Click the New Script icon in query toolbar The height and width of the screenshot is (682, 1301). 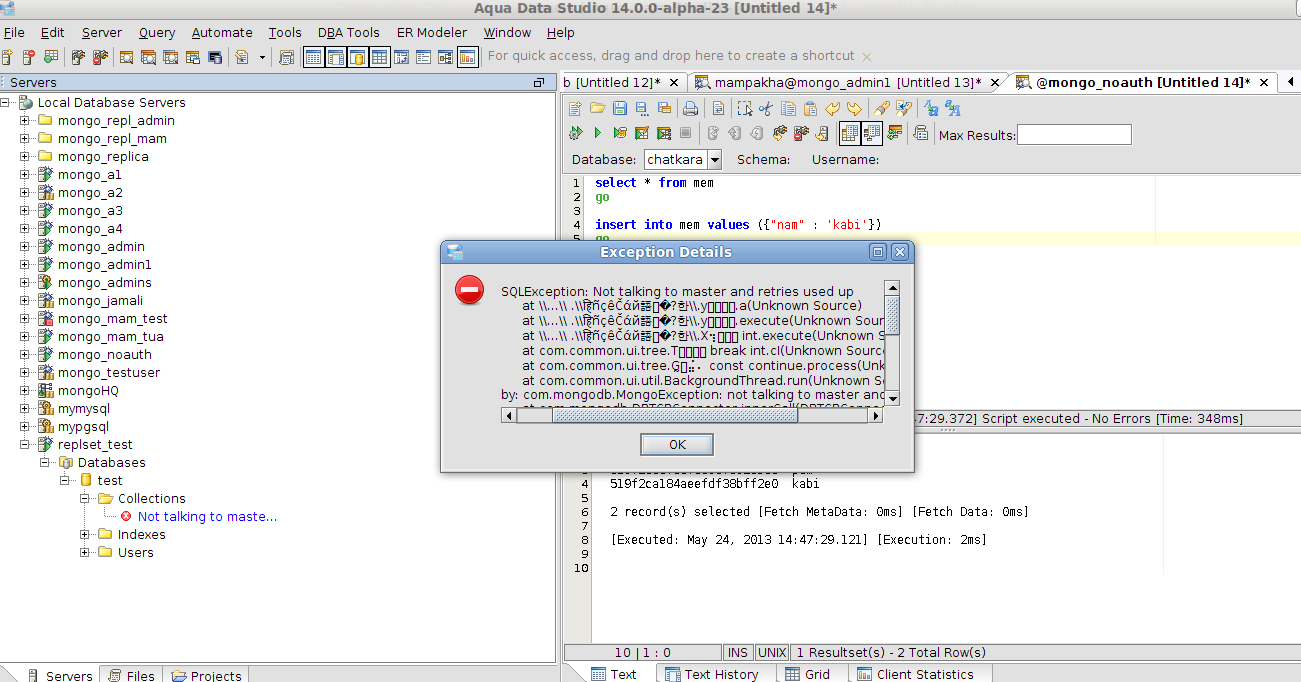[x=575, y=108]
